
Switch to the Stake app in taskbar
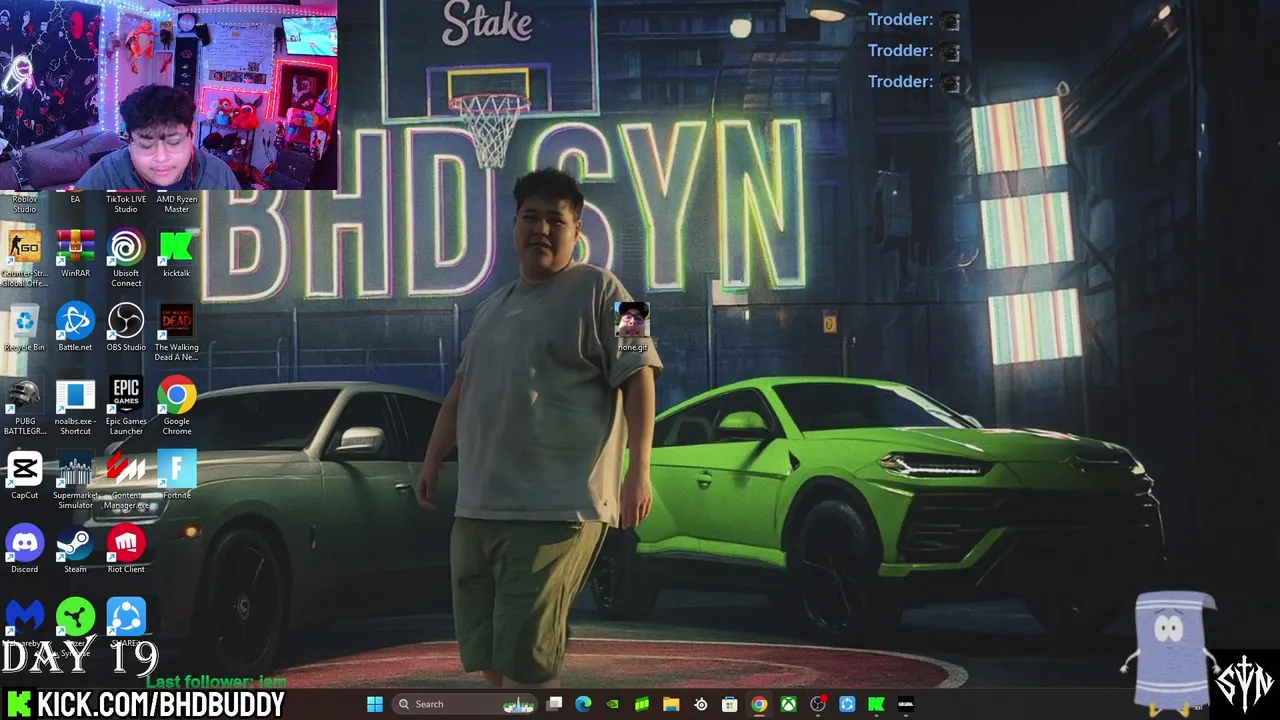(x=906, y=704)
